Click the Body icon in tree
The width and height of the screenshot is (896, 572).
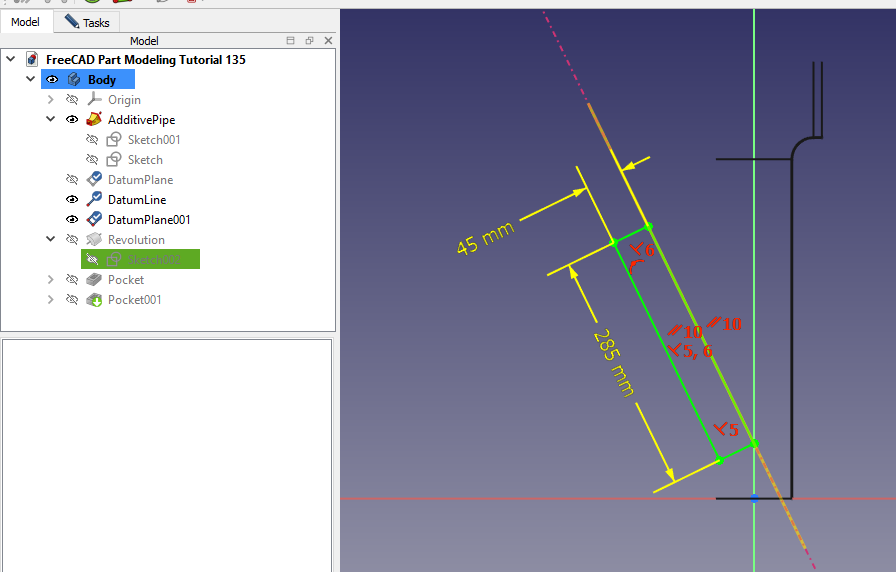pyautogui.click(x=74, y=80)
